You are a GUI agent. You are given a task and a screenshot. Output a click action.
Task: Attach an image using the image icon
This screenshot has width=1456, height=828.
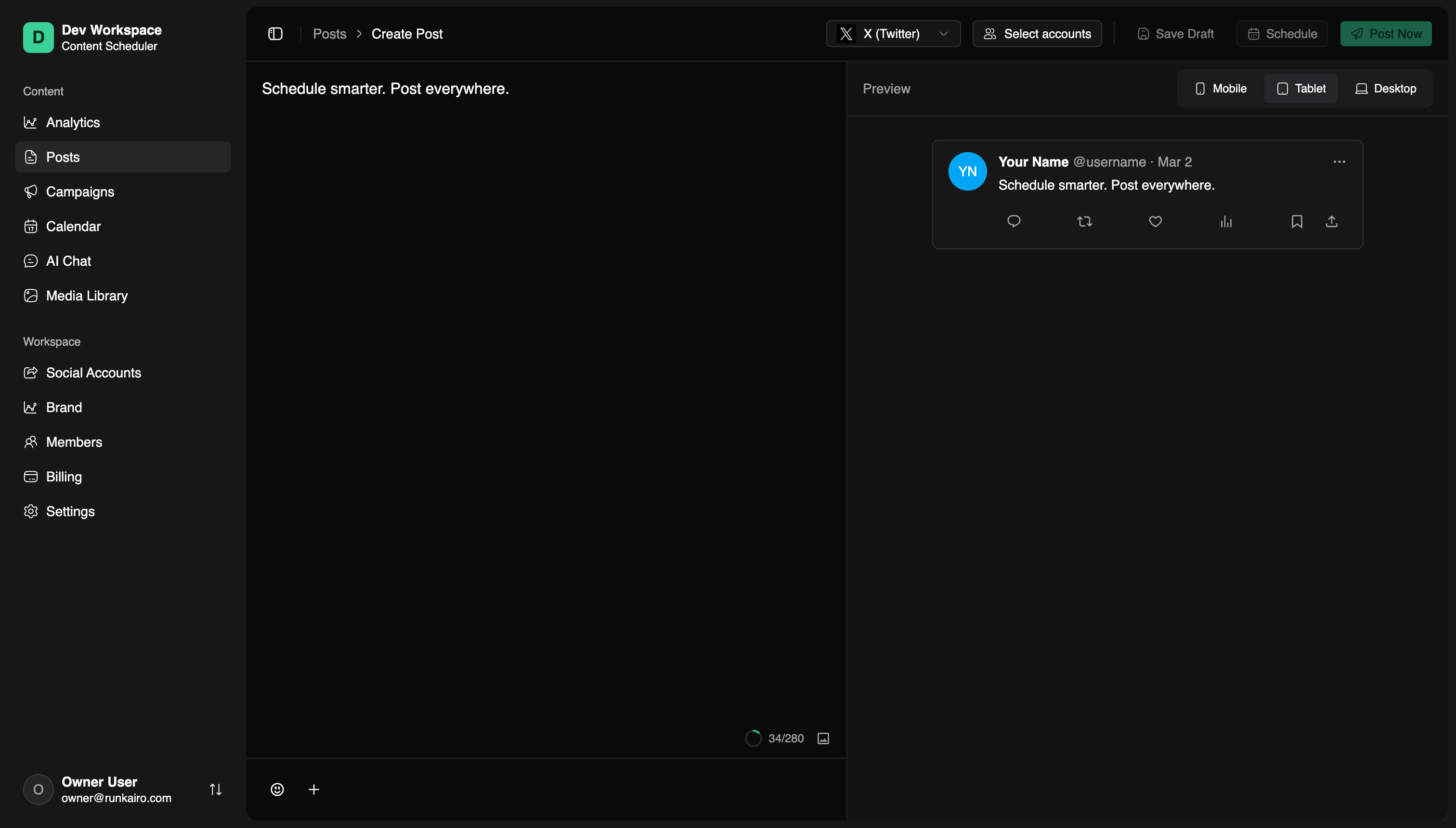(x=822, y=737)
